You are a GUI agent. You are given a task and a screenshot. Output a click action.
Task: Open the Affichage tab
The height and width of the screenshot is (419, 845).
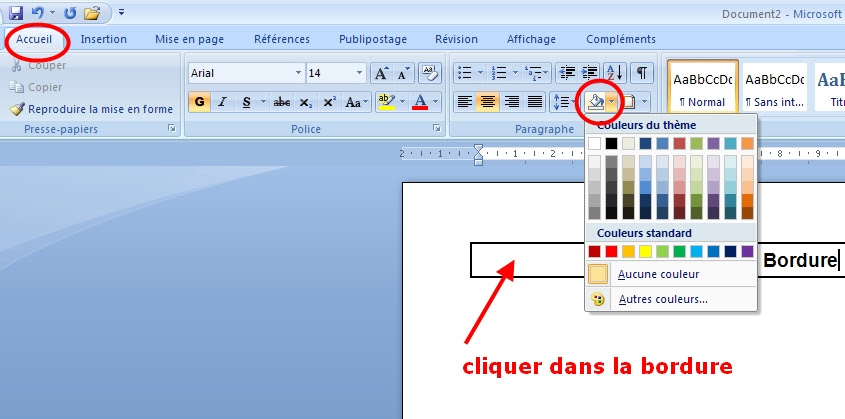[531, 39]
